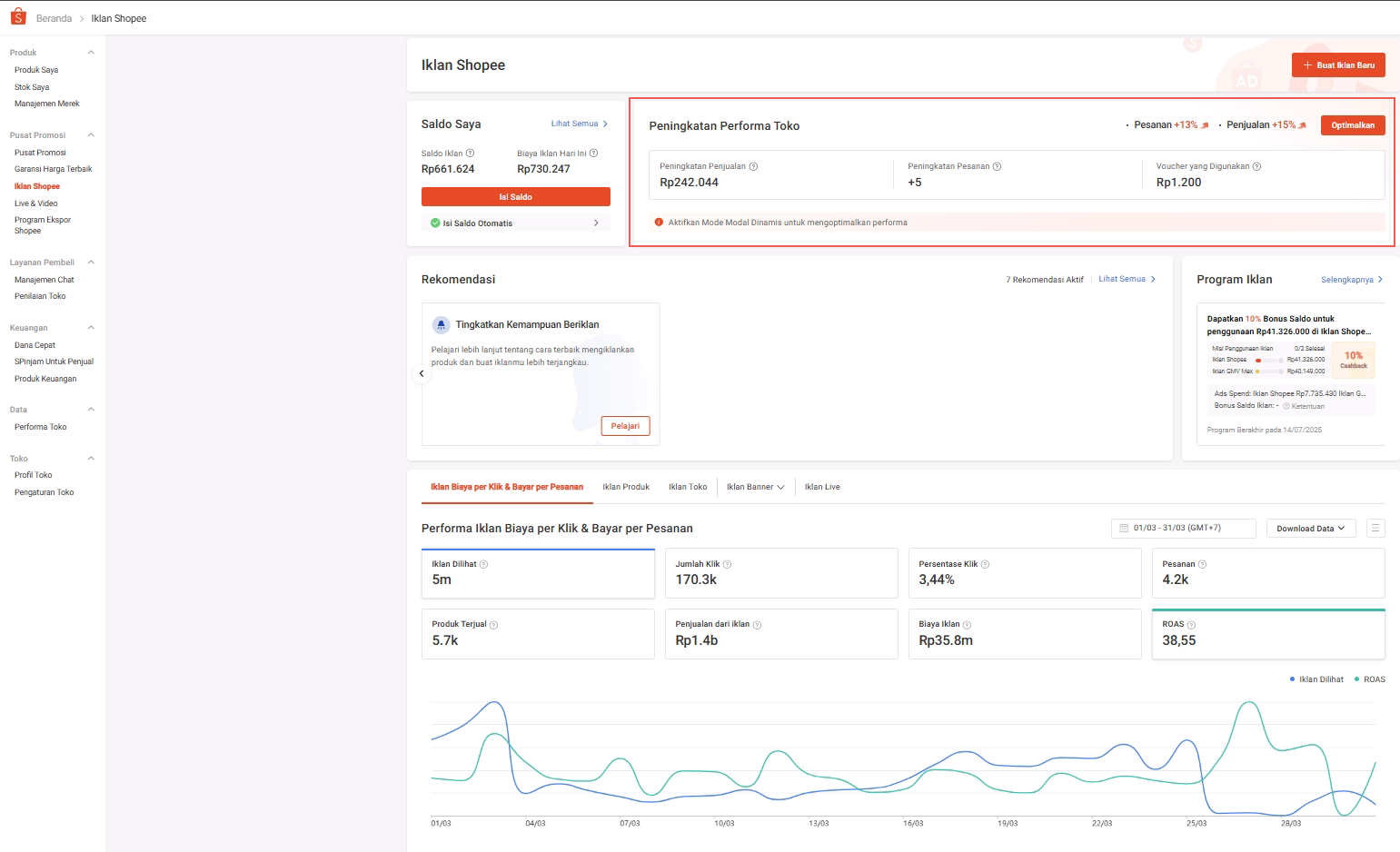Click the red warning icon beside Aktifkan Mode Modal Dinamis
This screenshot has width=1400, height=852.
[660, 222]
